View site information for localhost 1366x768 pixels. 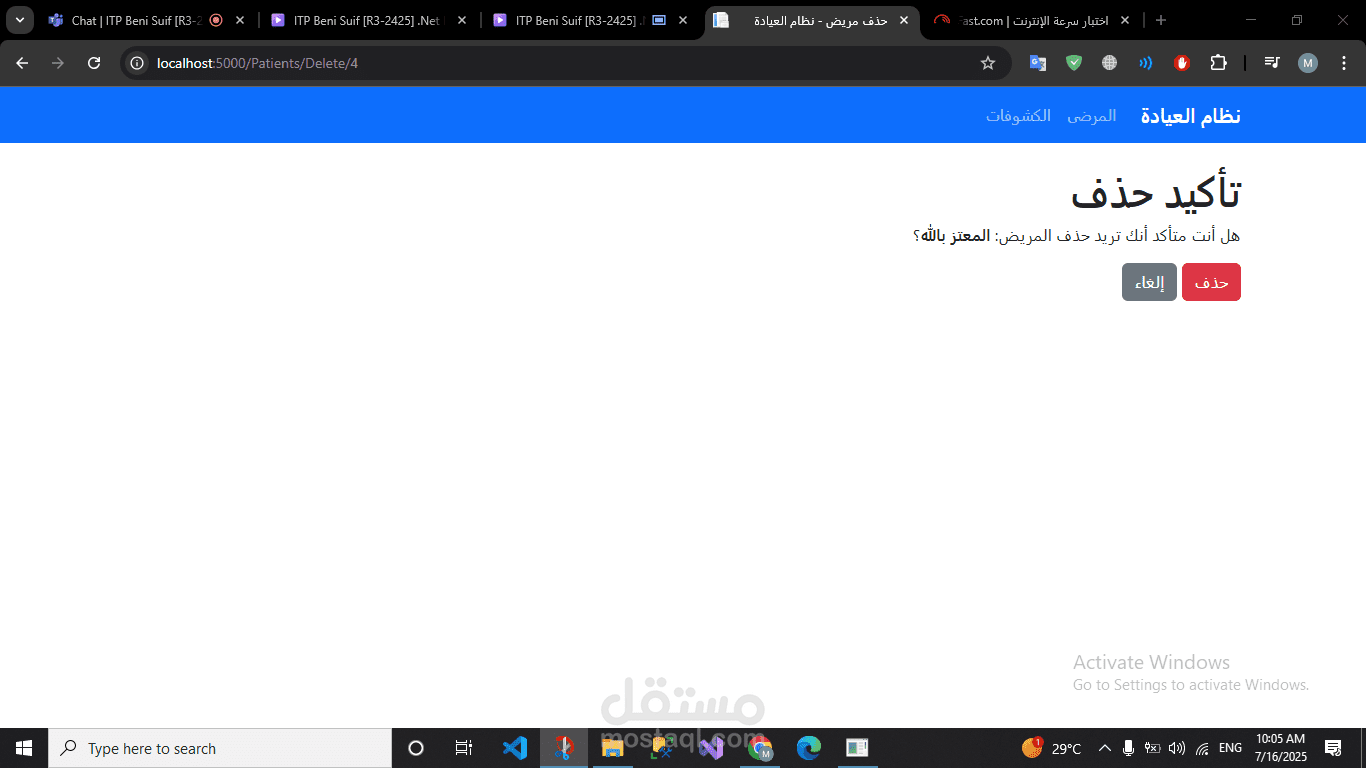click(x=138, y=63)
